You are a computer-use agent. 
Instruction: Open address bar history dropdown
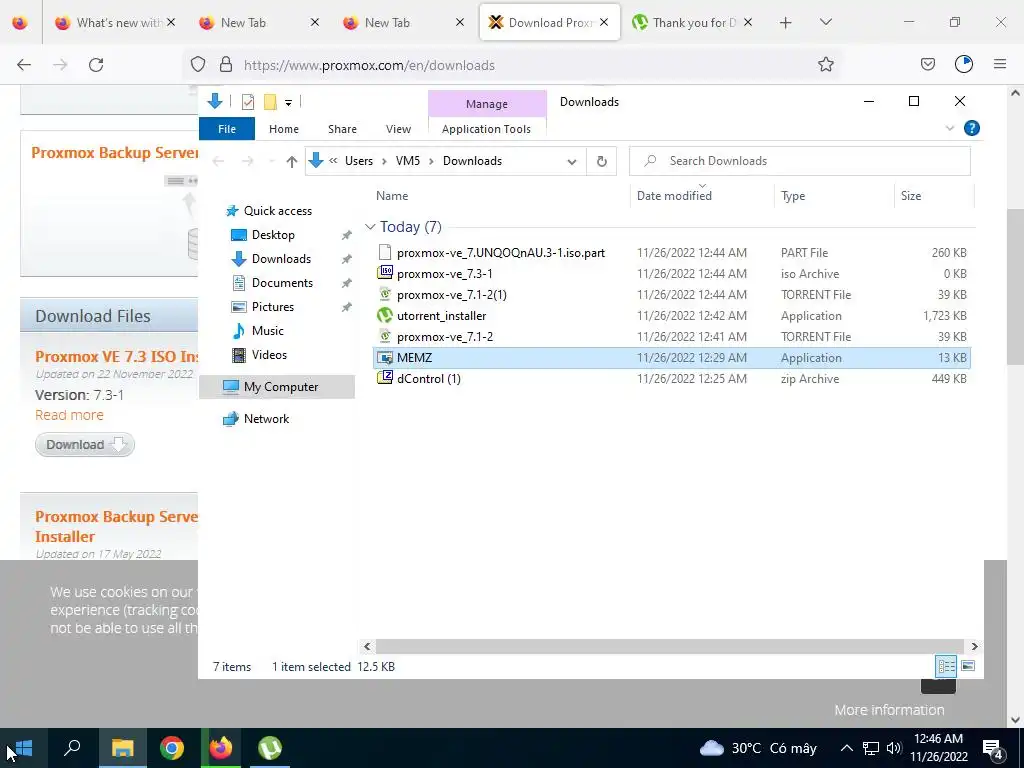572,161
